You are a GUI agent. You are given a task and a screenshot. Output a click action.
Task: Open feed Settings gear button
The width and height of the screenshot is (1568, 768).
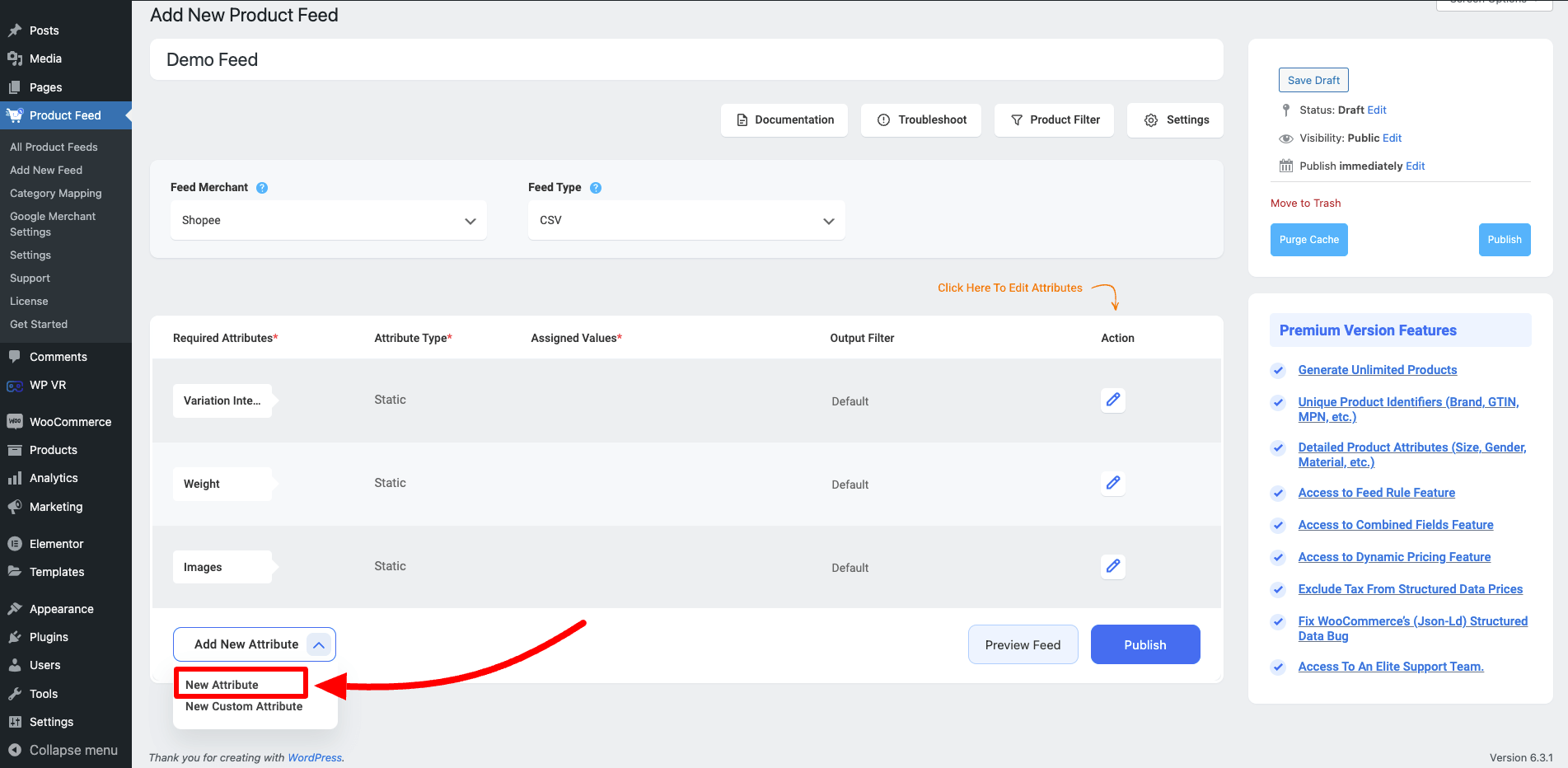(1175, 119)
